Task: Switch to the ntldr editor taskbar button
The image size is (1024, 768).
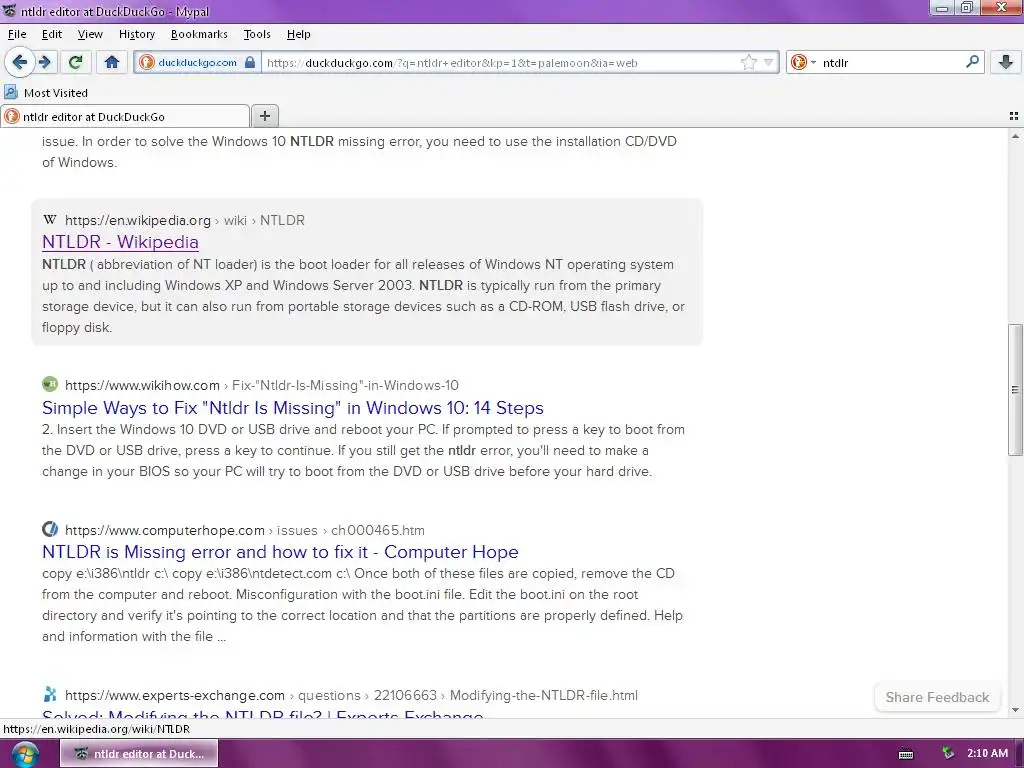Action: click(139, 754)
